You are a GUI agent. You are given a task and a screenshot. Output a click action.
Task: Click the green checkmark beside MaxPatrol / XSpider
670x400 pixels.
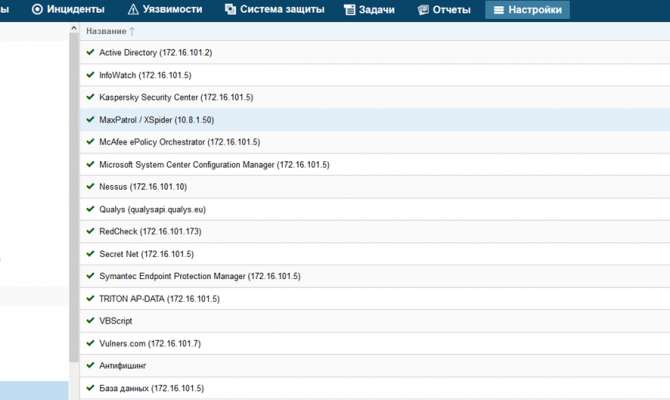pos(90,119)
